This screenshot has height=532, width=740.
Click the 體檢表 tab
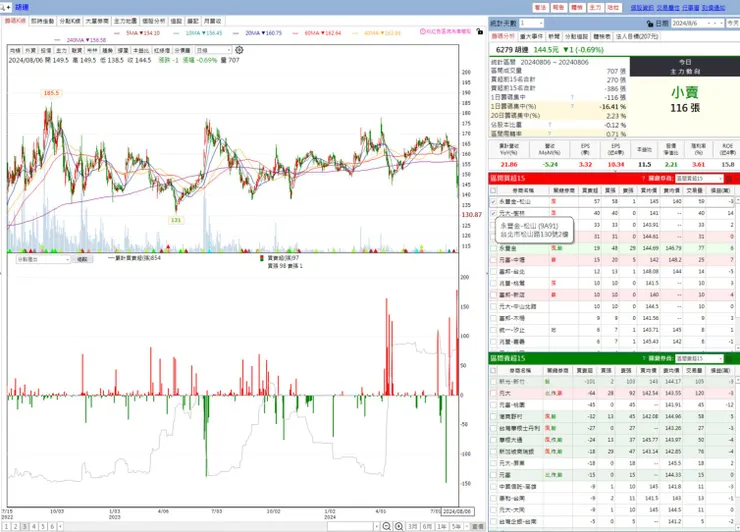pyautogui.click(x=602, y=36)
